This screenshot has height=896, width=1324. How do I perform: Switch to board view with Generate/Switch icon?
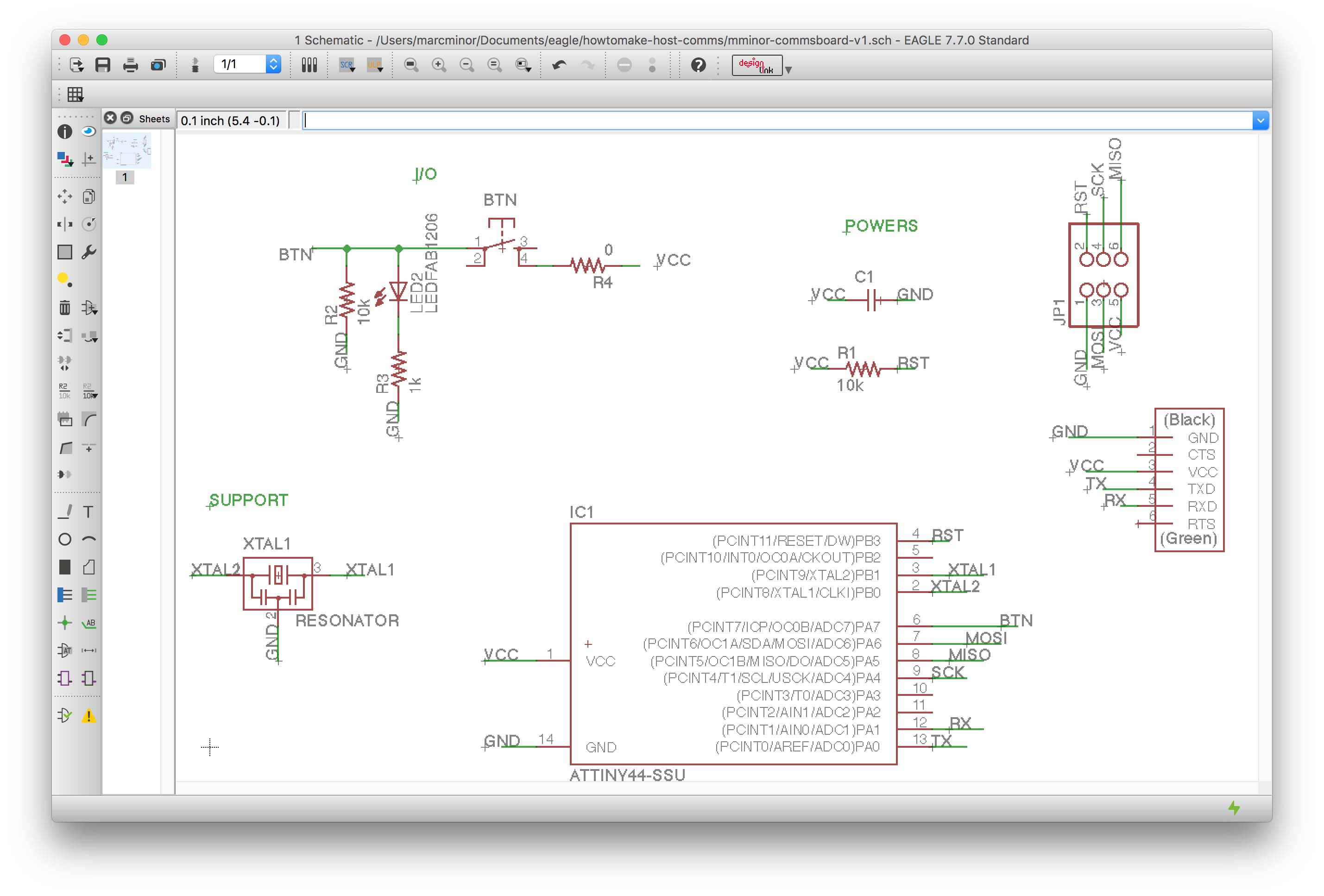click(x=195, y=65)
